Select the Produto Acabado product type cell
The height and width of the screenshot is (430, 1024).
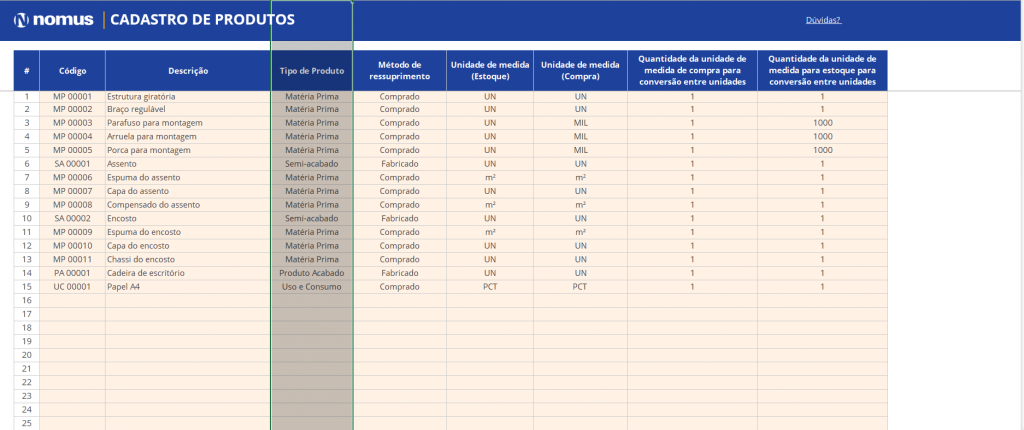click(311, 272)
